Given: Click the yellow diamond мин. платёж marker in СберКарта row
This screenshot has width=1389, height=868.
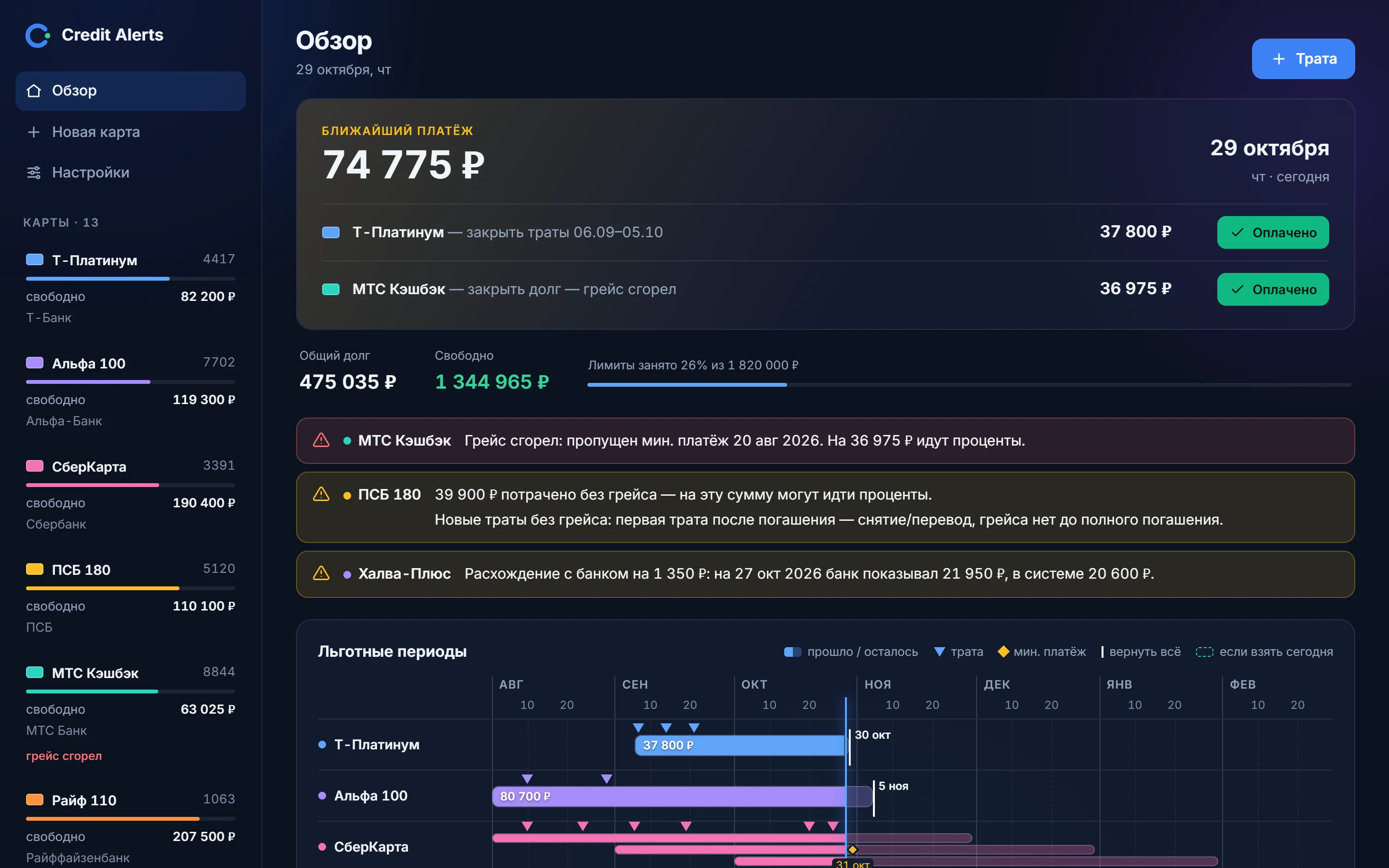Looking at the screenshot, I should [x=853, y=850].
